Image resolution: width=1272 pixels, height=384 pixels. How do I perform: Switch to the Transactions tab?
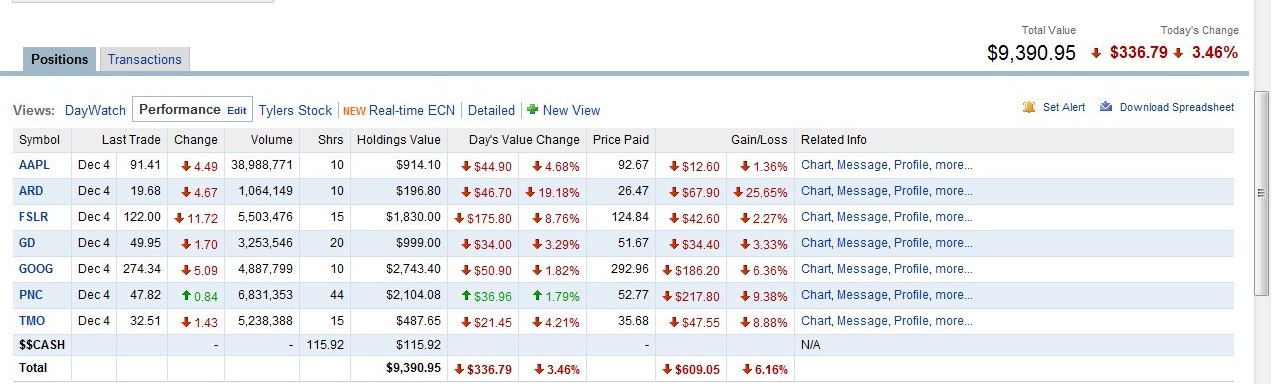(x=144, y=59)
